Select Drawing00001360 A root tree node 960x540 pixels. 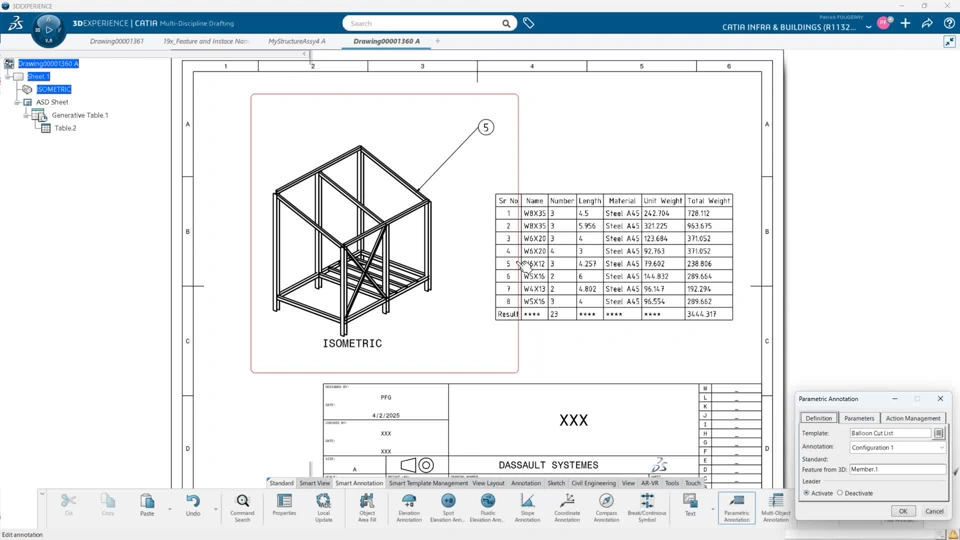pyautogui.click(x=48, y=64)
